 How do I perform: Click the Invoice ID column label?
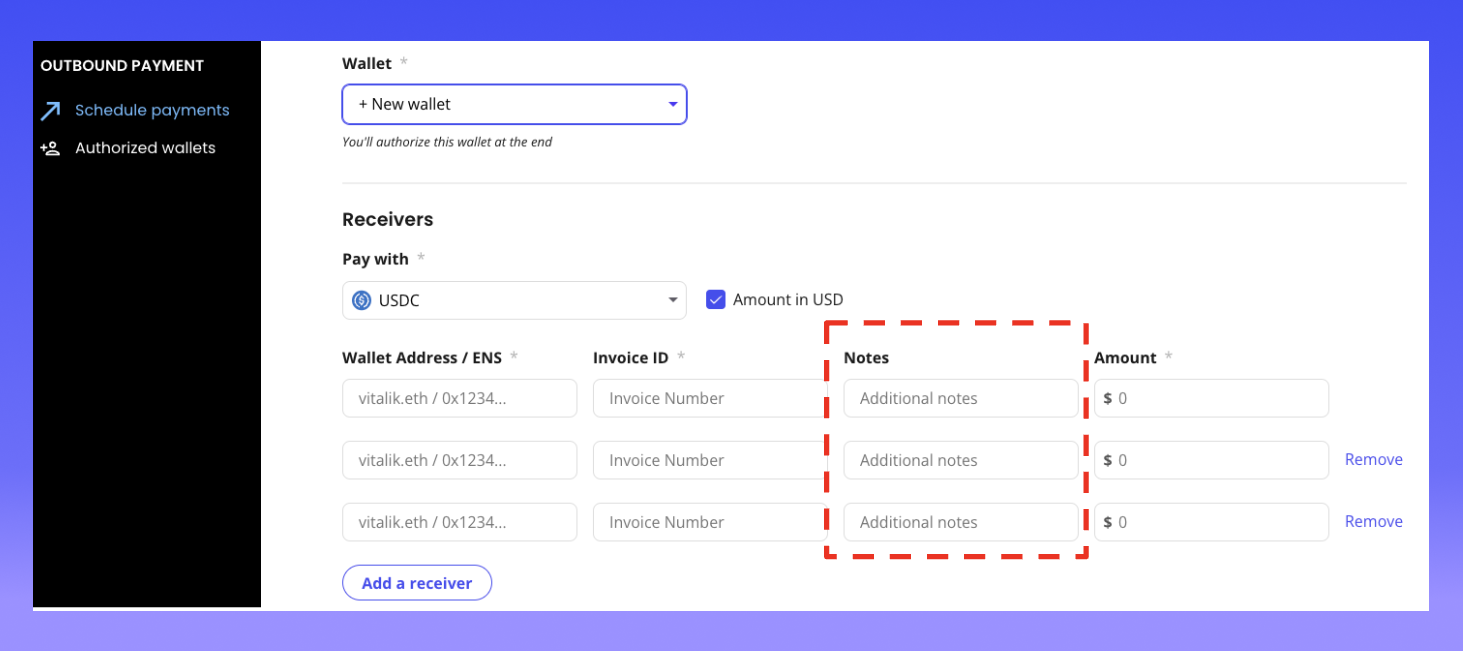632,358
